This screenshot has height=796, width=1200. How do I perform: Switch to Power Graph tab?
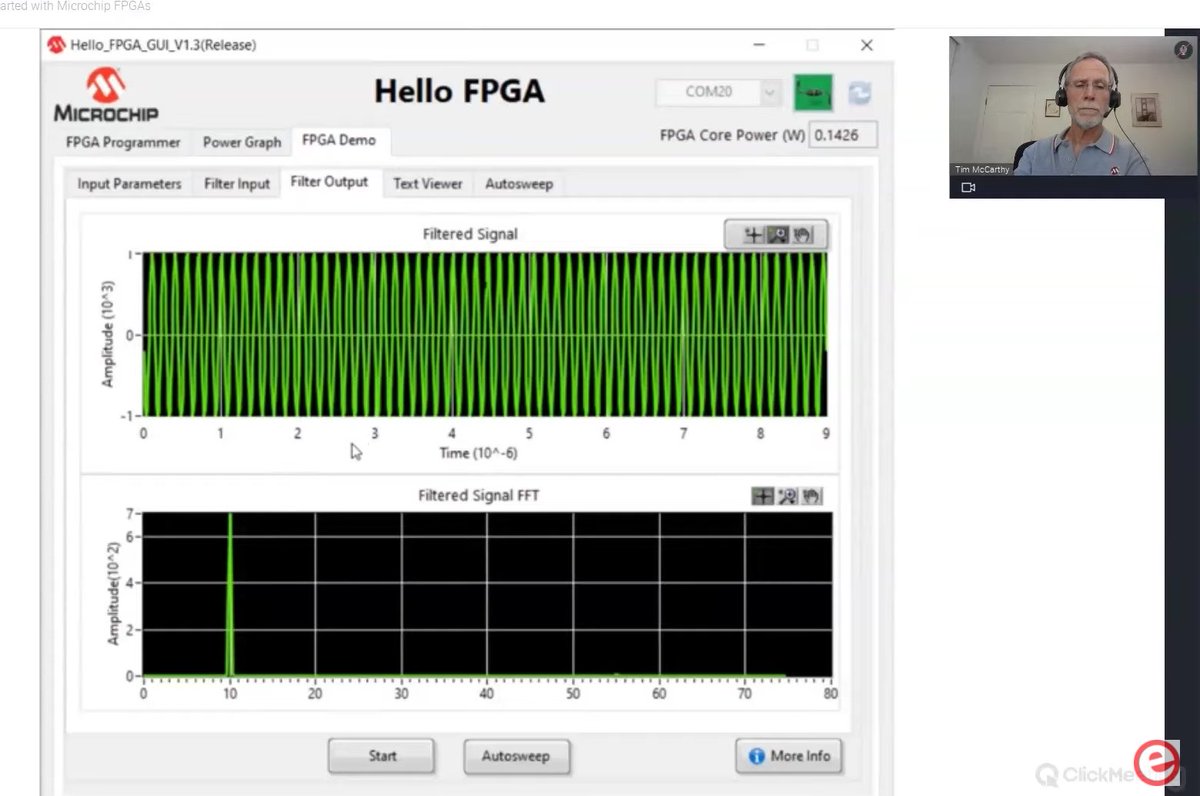[x=242, y=142]
